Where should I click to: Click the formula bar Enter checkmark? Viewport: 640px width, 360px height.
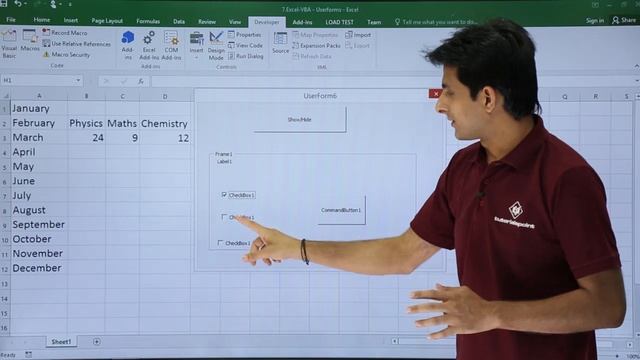pos(124,81)
